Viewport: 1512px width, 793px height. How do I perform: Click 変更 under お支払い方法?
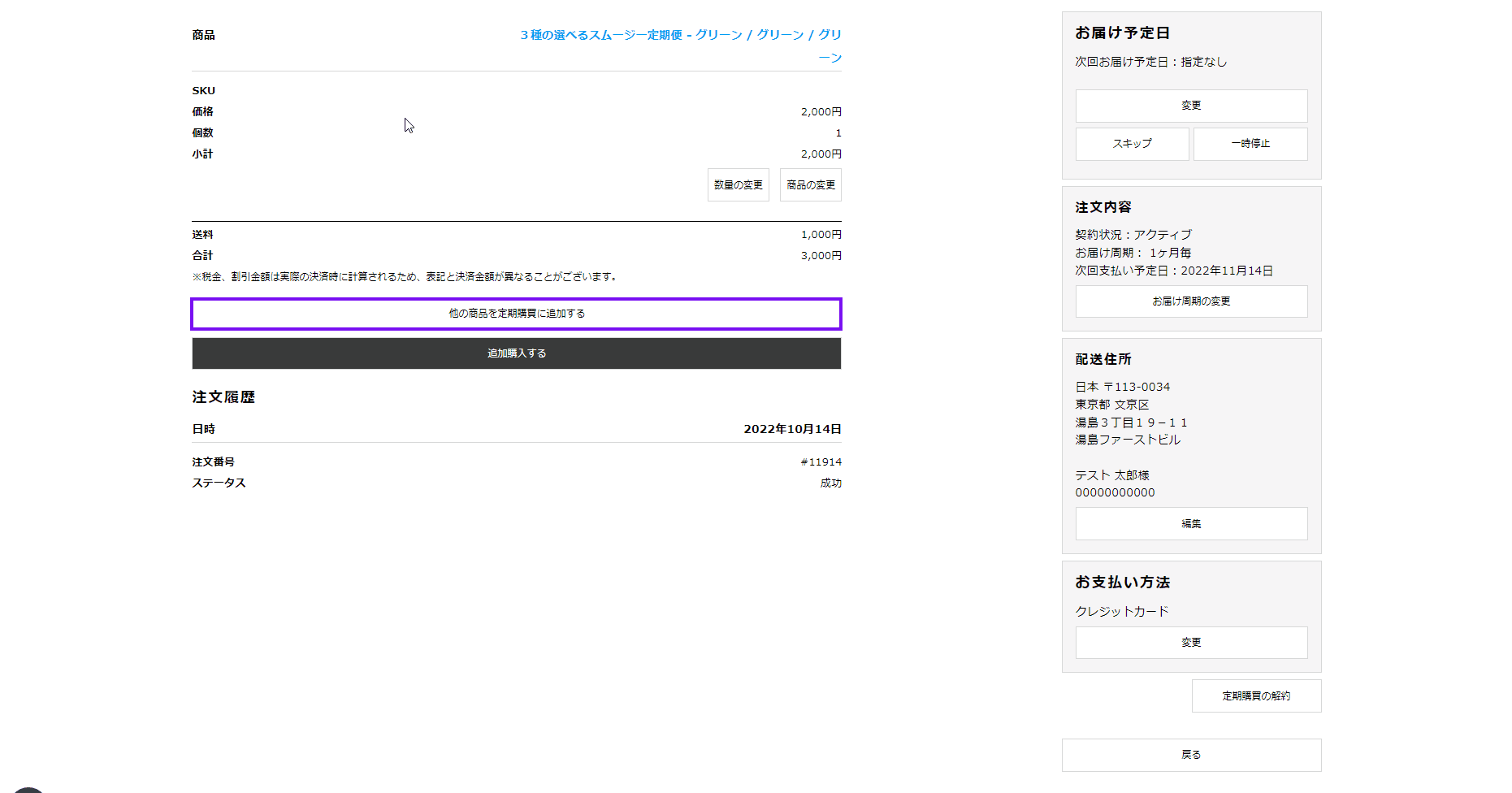click(x=1191, y=643)
